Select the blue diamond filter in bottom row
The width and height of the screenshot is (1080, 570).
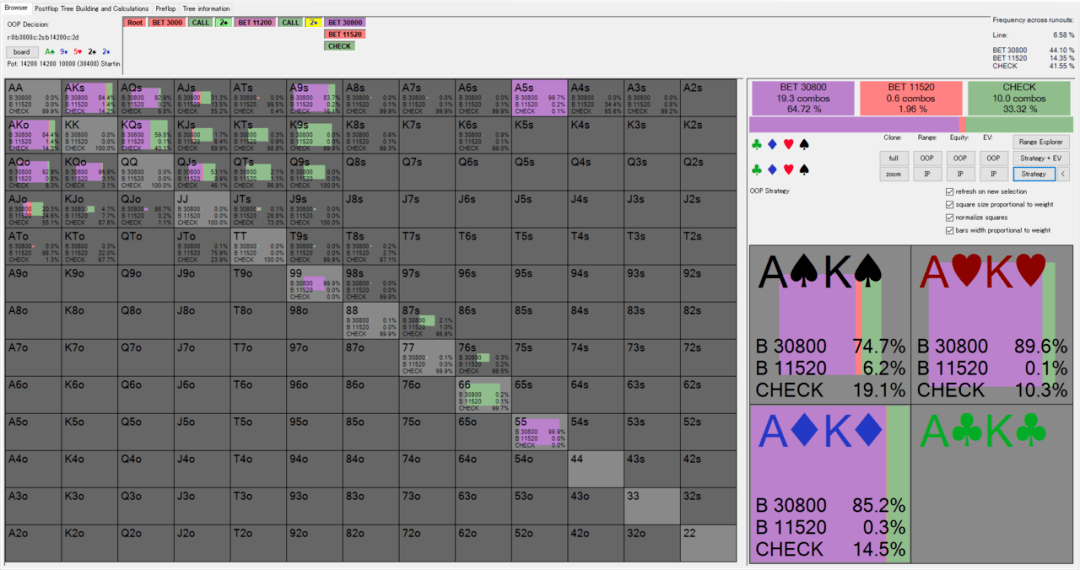(x=772, y=169)
